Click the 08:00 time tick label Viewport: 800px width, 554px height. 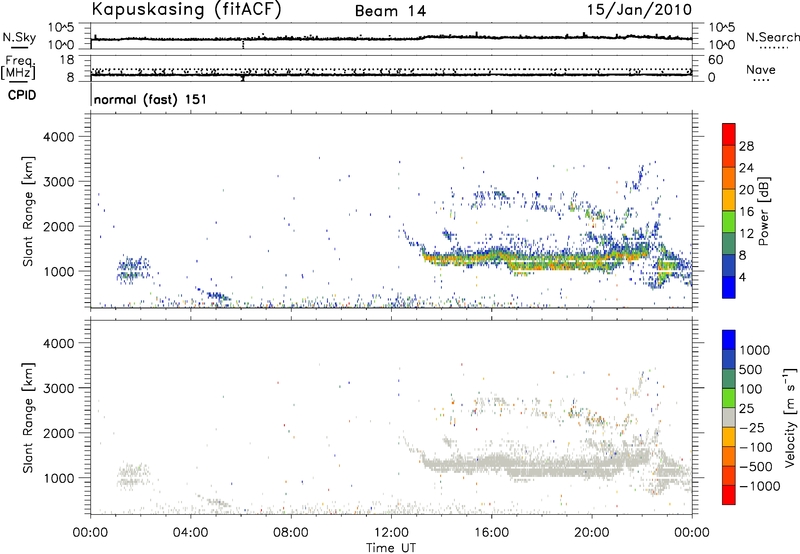tap(290, 533)
